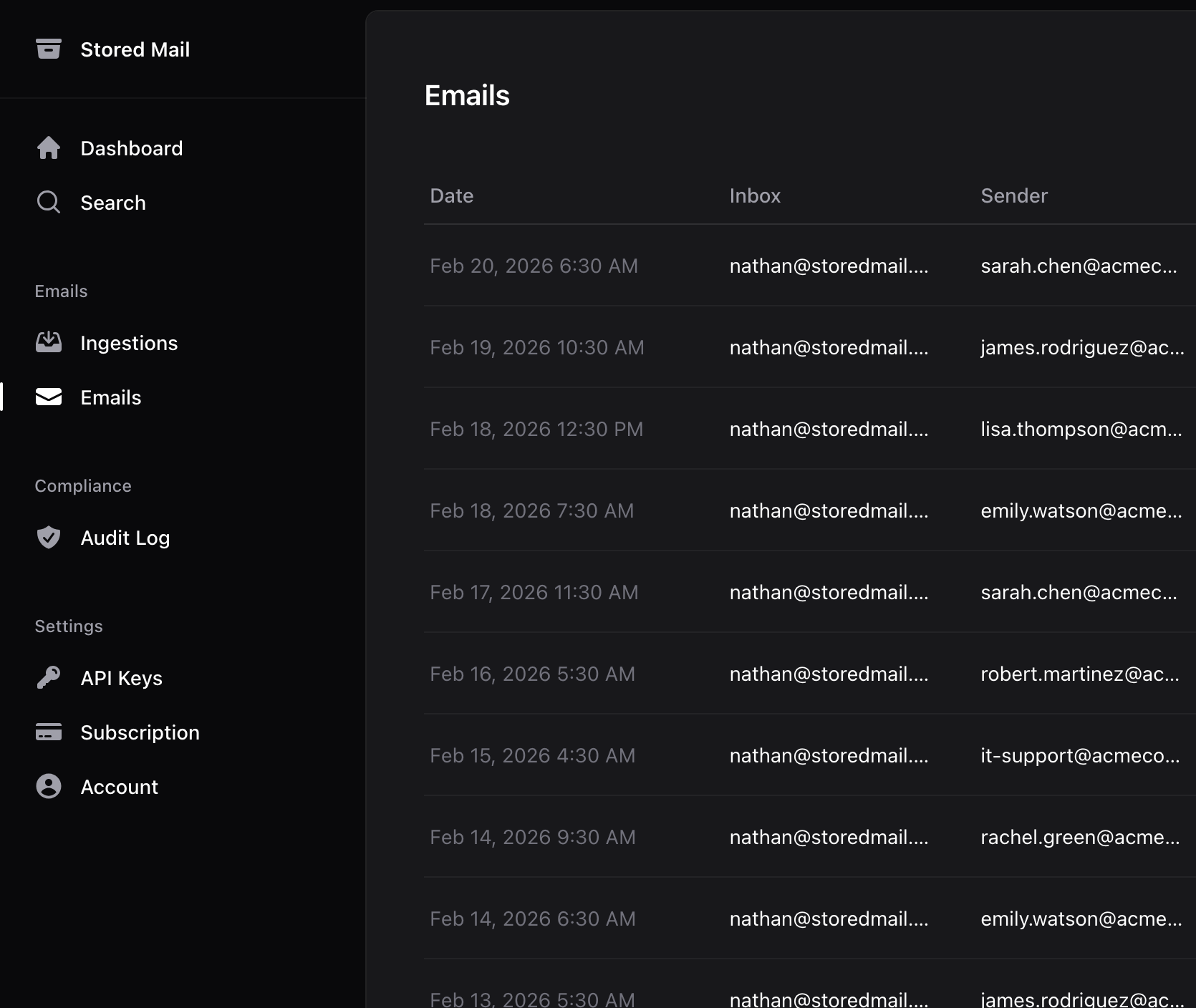
Task: Click the Inbox column header
Action: pos(755,195)
